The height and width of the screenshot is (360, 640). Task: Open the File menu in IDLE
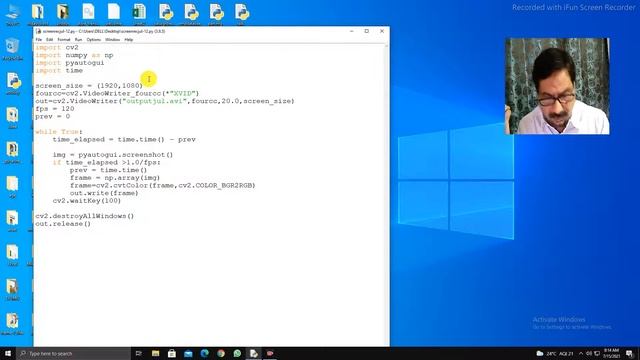coord(39,40)
